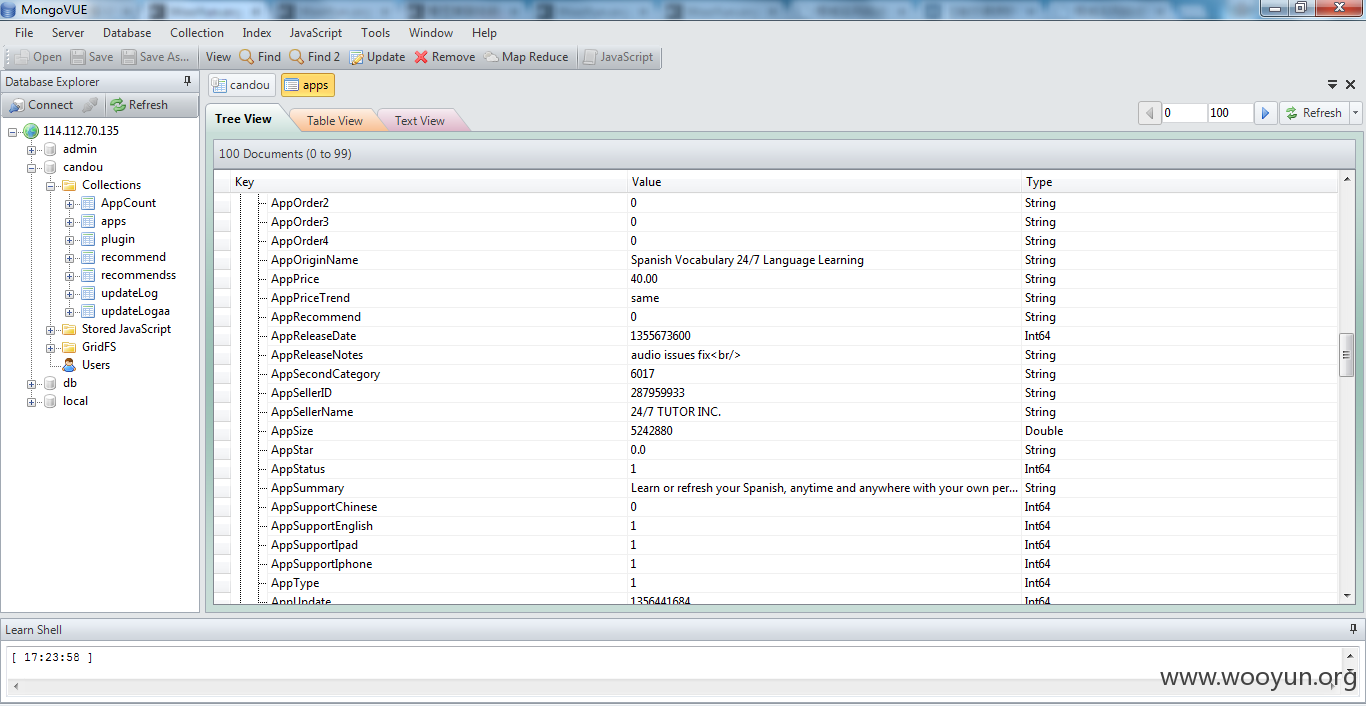Expand the db database node
This screenshot has width=1366, height=706.
(x=32, y=384)
